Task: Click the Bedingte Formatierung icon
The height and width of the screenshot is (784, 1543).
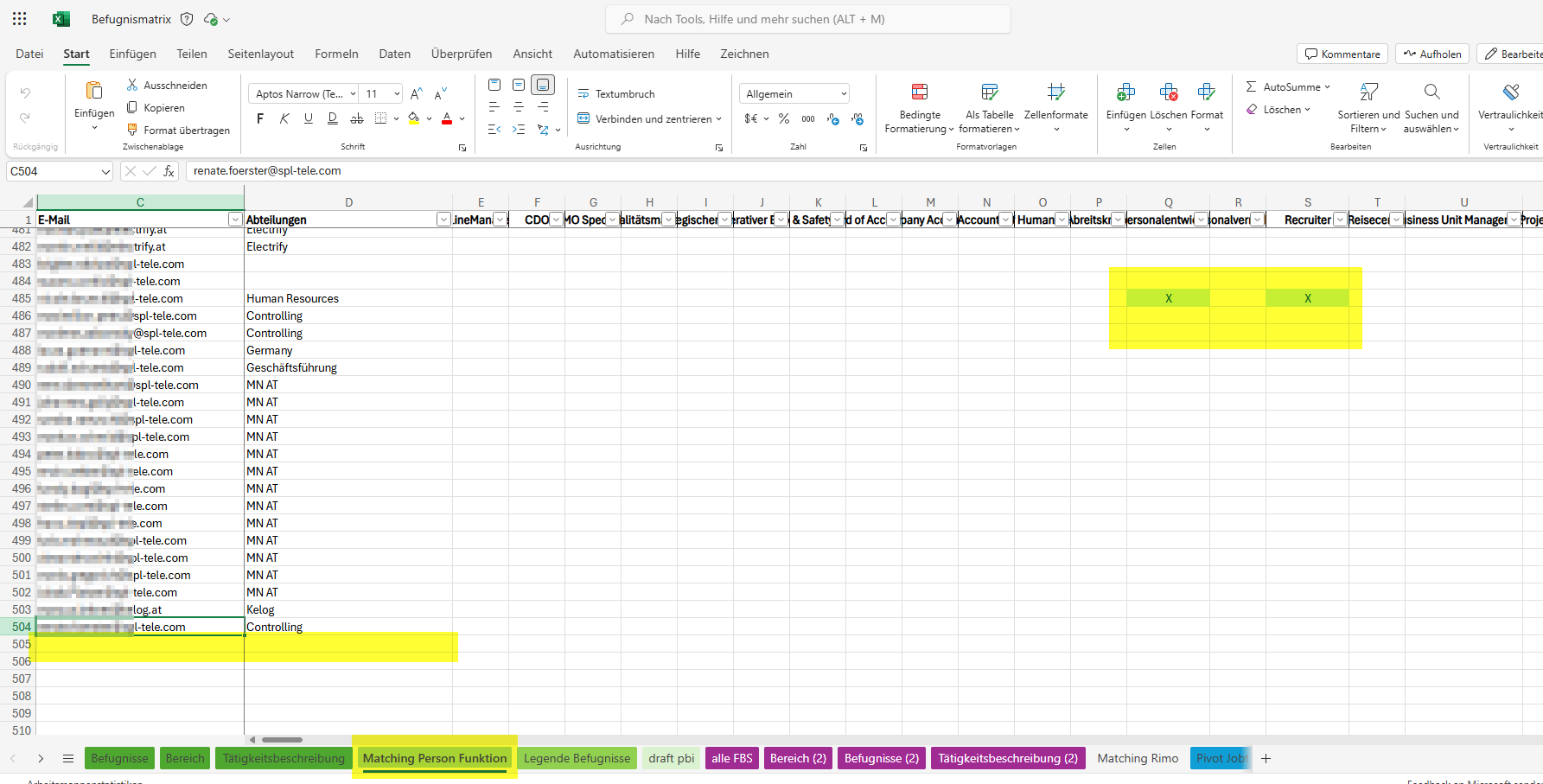Action: (920, 92)
